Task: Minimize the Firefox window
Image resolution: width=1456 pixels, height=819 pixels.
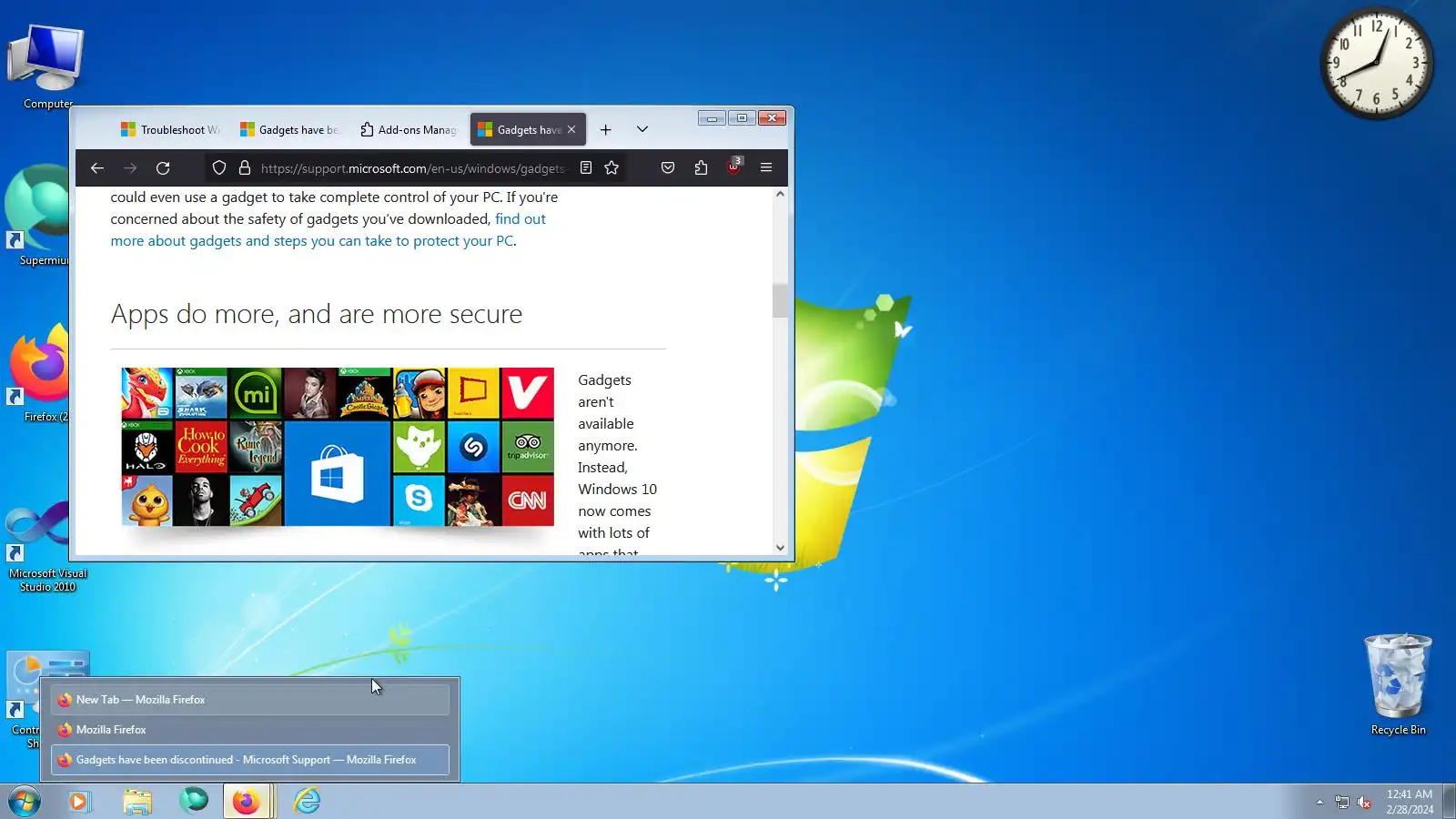Action: [712, 118]
